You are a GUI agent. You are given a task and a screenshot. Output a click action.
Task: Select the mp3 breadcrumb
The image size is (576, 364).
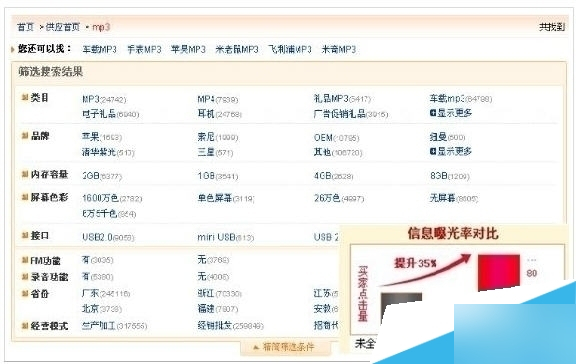click(x=101, y=27)
